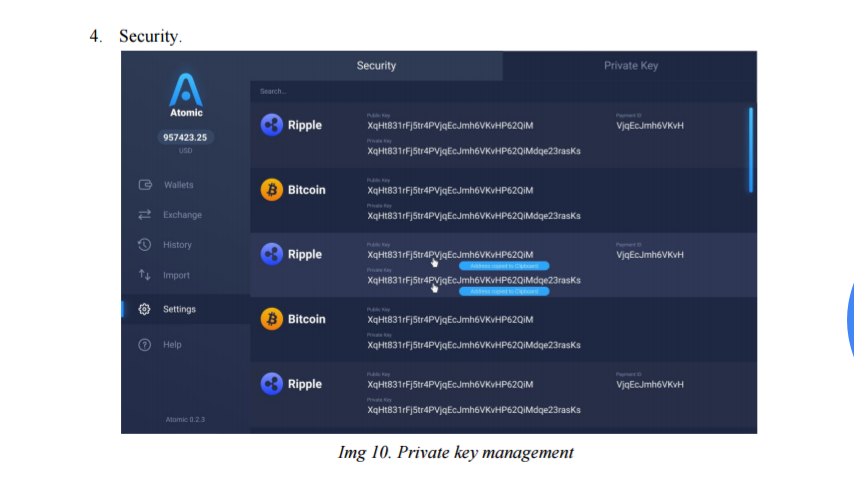
Task: Click the USD currency label
Action: [185, 151]
